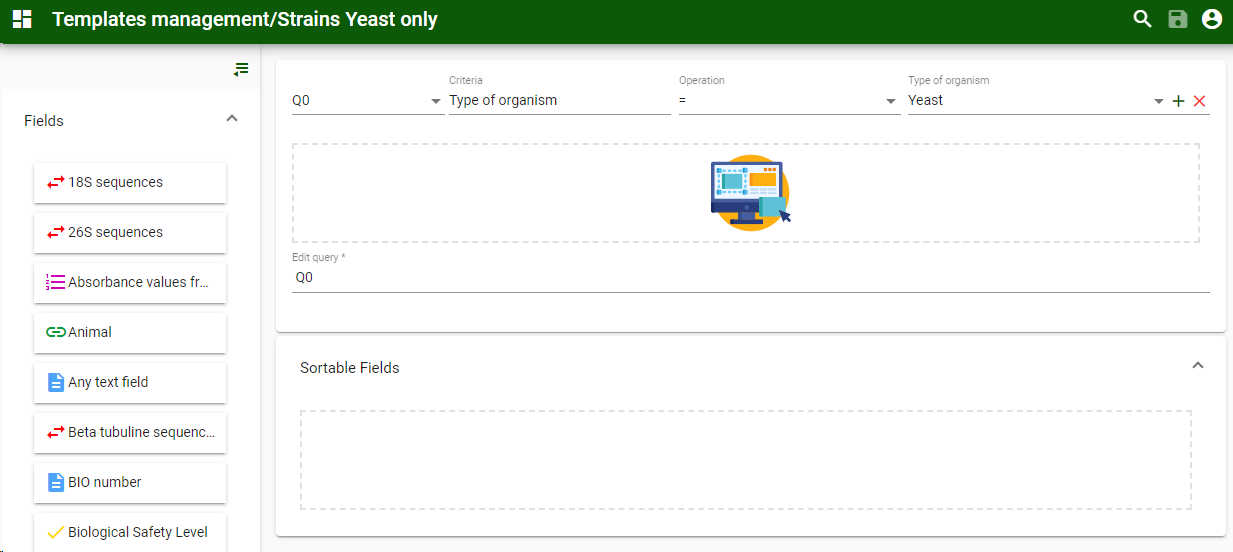Collapse the Sortable Fields section

pos(1197,366)
